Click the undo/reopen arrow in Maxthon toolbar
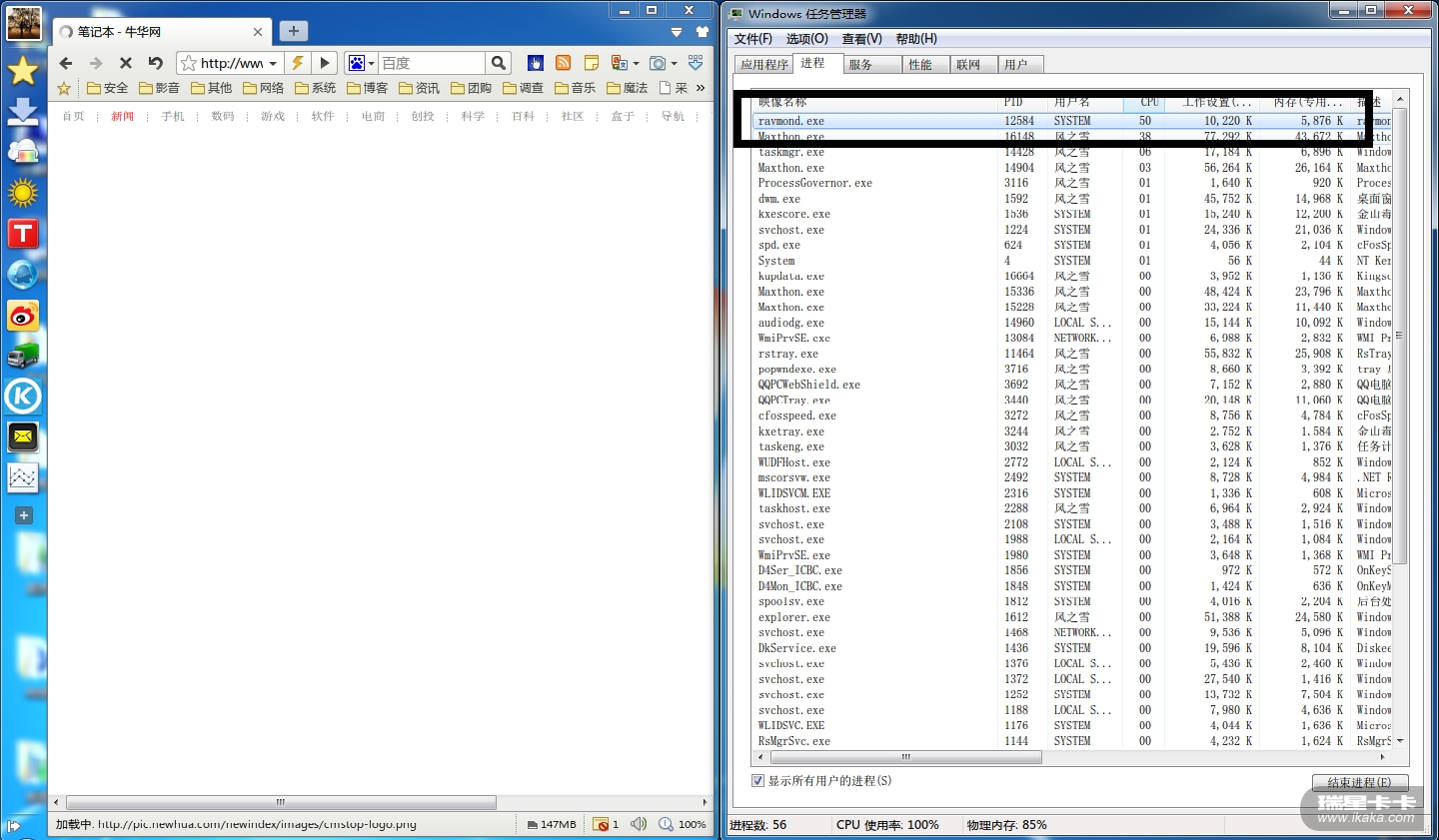1439x840 pixels. tap(155, 63)
